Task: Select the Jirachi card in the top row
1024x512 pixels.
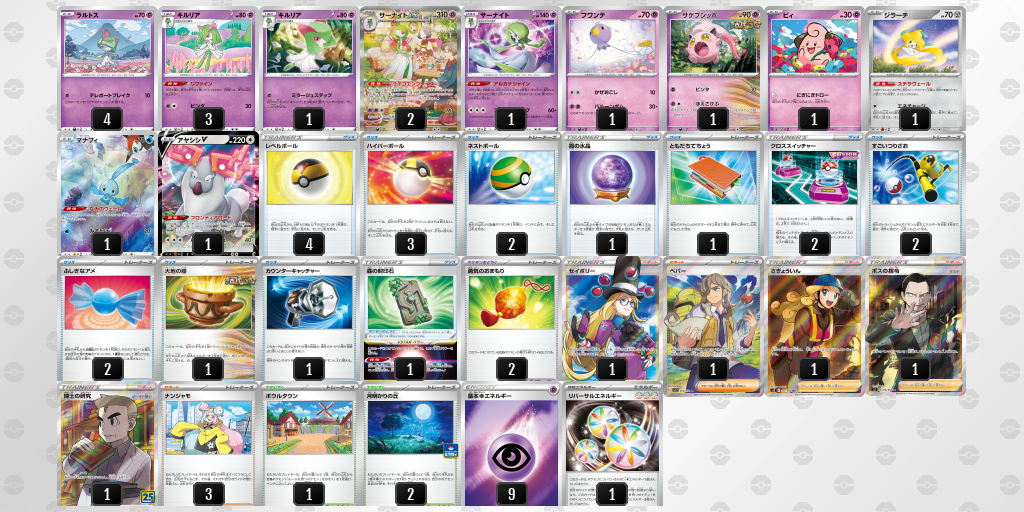Action: pyautogui.click(x=915, y=68)
